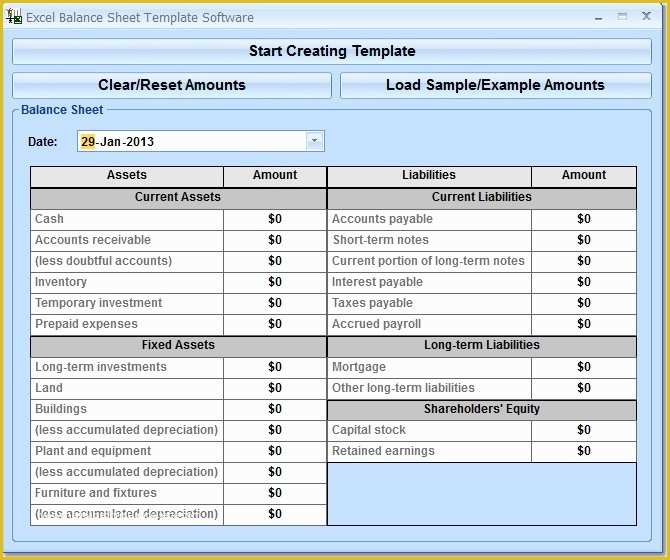
Task: Click the (less doubtful accounts) label
Action: pyautogui.click(x=103, y=261)
